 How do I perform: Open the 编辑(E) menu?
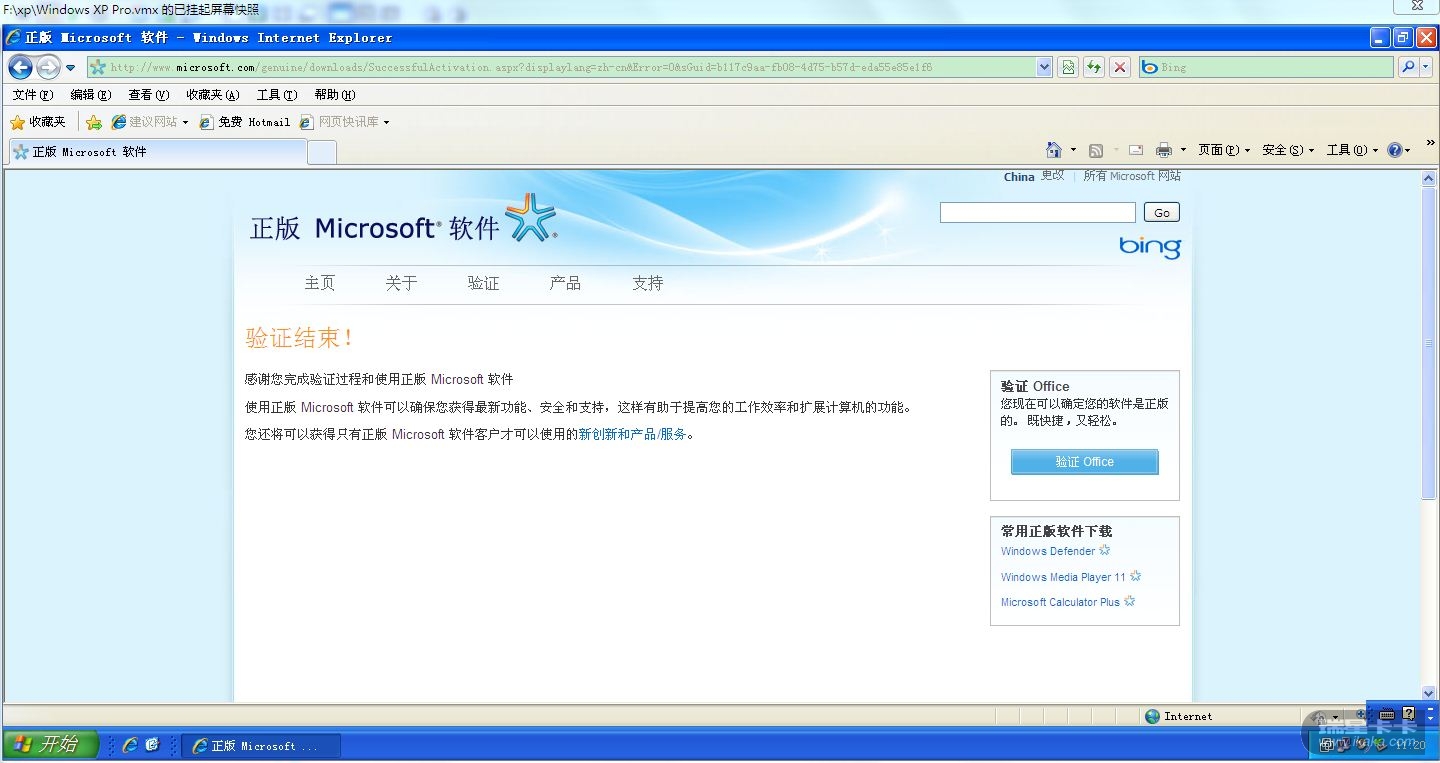click(91, 95)
